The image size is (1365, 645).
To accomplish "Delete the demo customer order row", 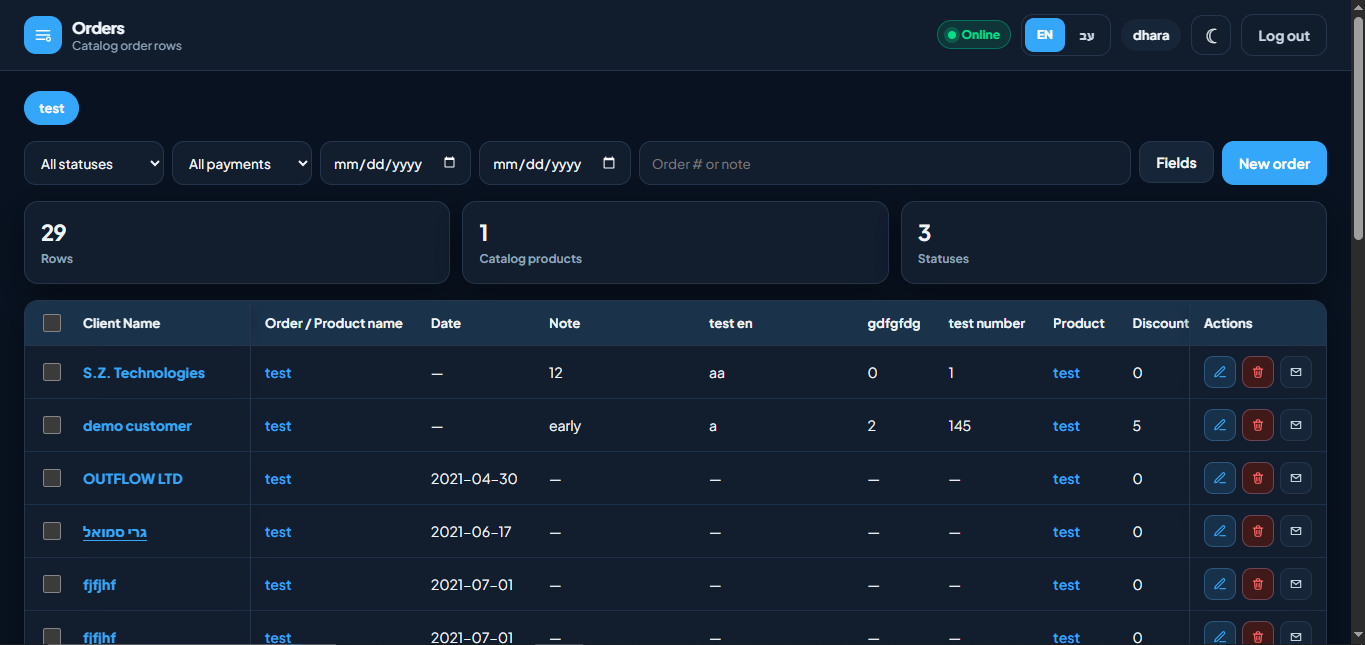I will (x=1258, y=425).
